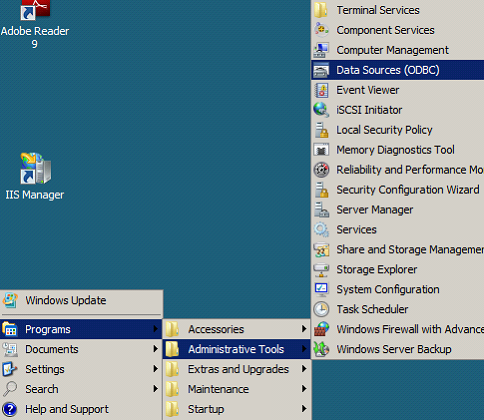
Task: Select the Settings label in Start menu
Action: [45, 369]
